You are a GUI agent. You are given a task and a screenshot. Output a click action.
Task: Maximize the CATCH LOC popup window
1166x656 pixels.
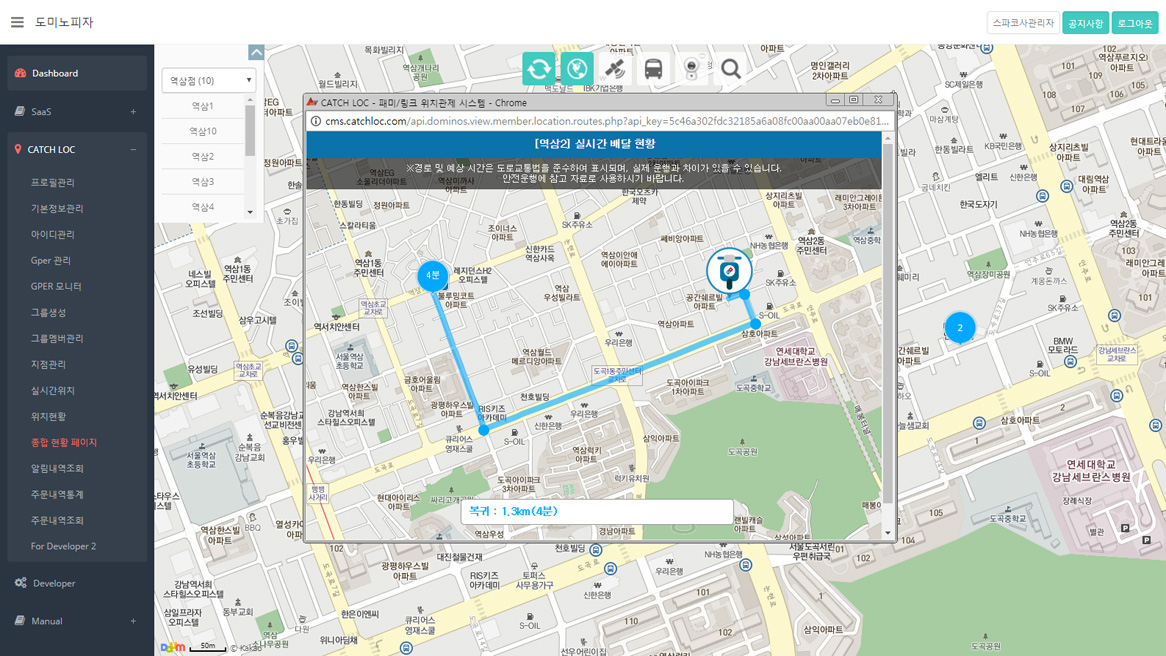pos(854,100)
